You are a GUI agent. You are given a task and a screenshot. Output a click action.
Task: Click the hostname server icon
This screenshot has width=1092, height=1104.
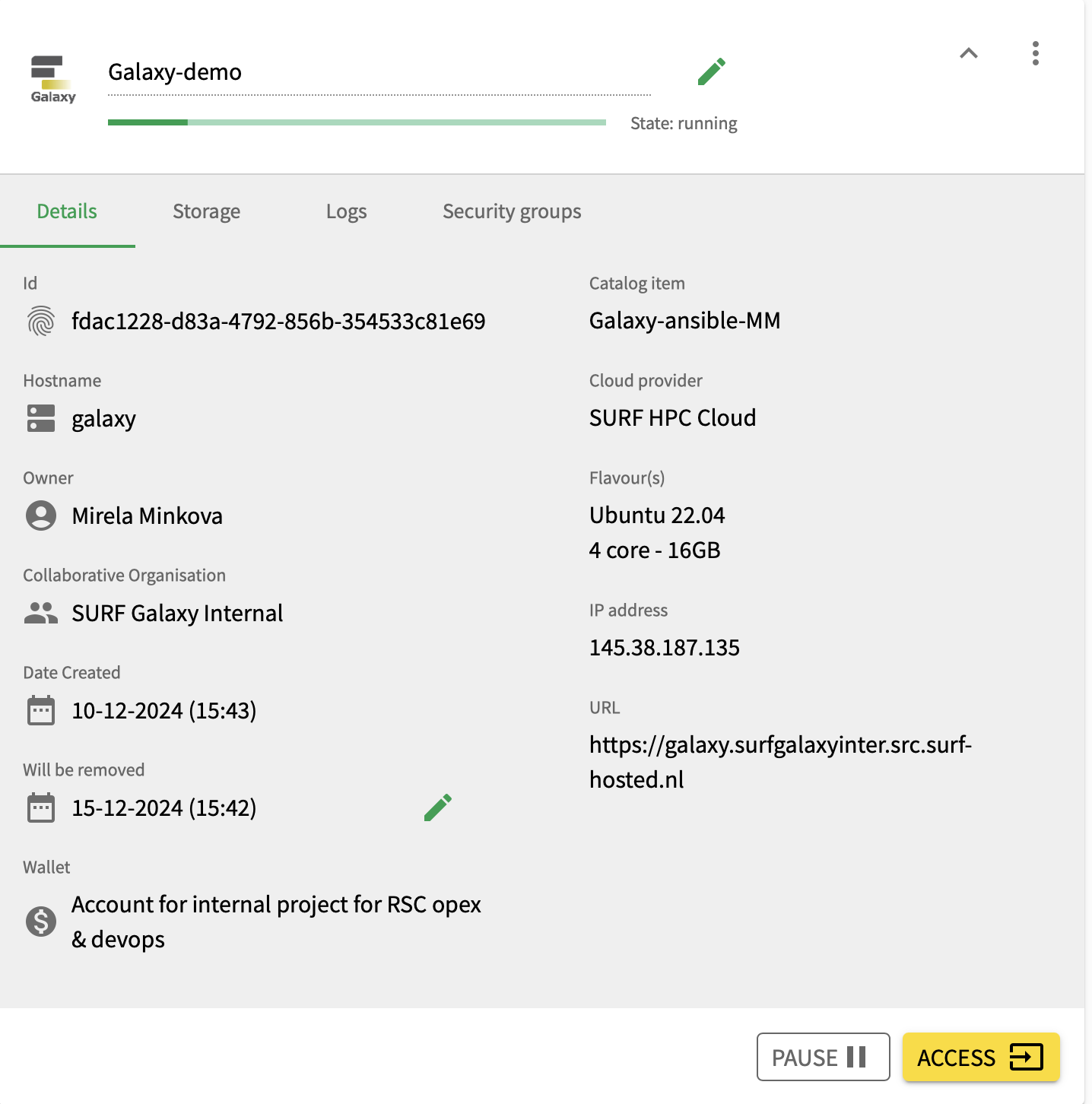41,418
